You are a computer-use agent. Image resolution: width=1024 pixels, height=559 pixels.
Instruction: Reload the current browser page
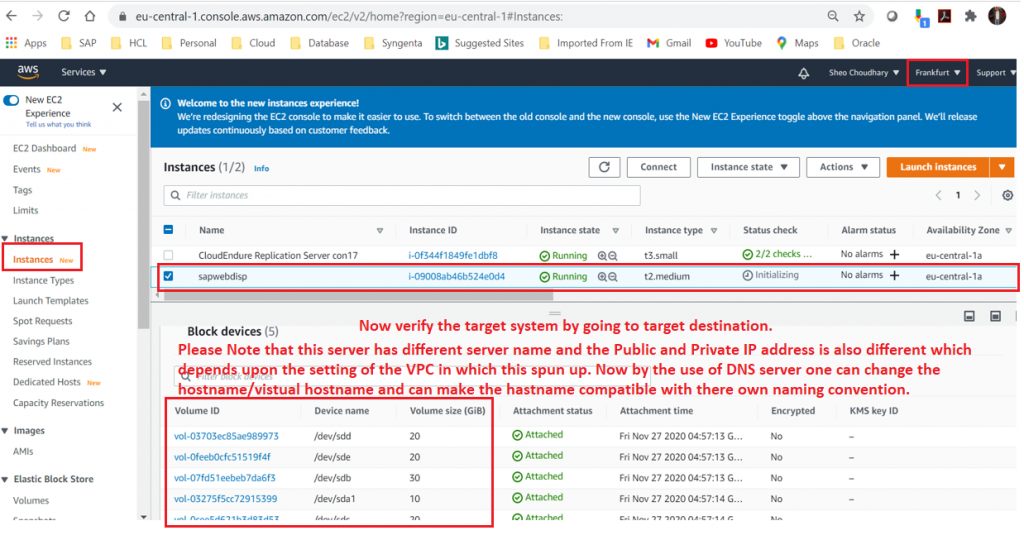click(63, 16)
